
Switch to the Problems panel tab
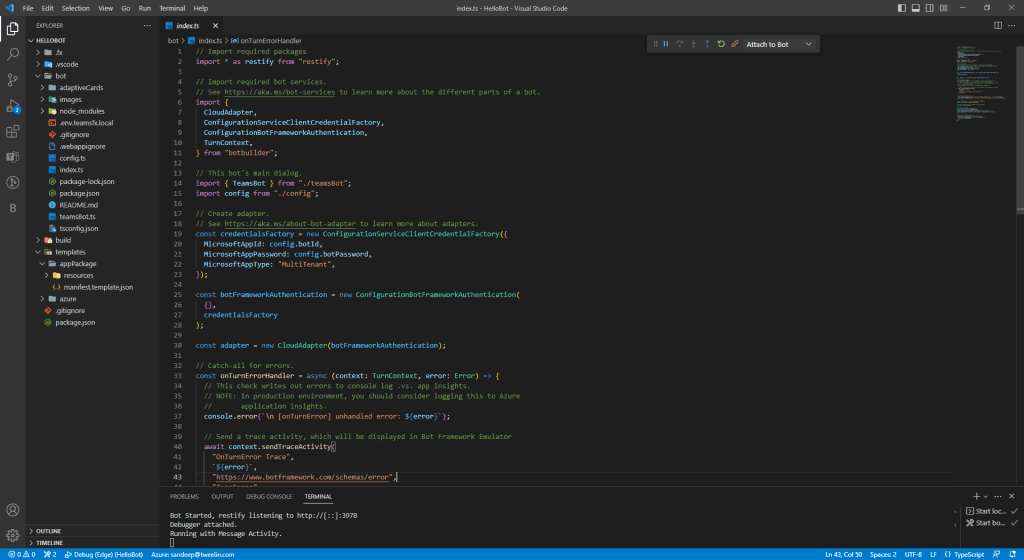(184, 497)
